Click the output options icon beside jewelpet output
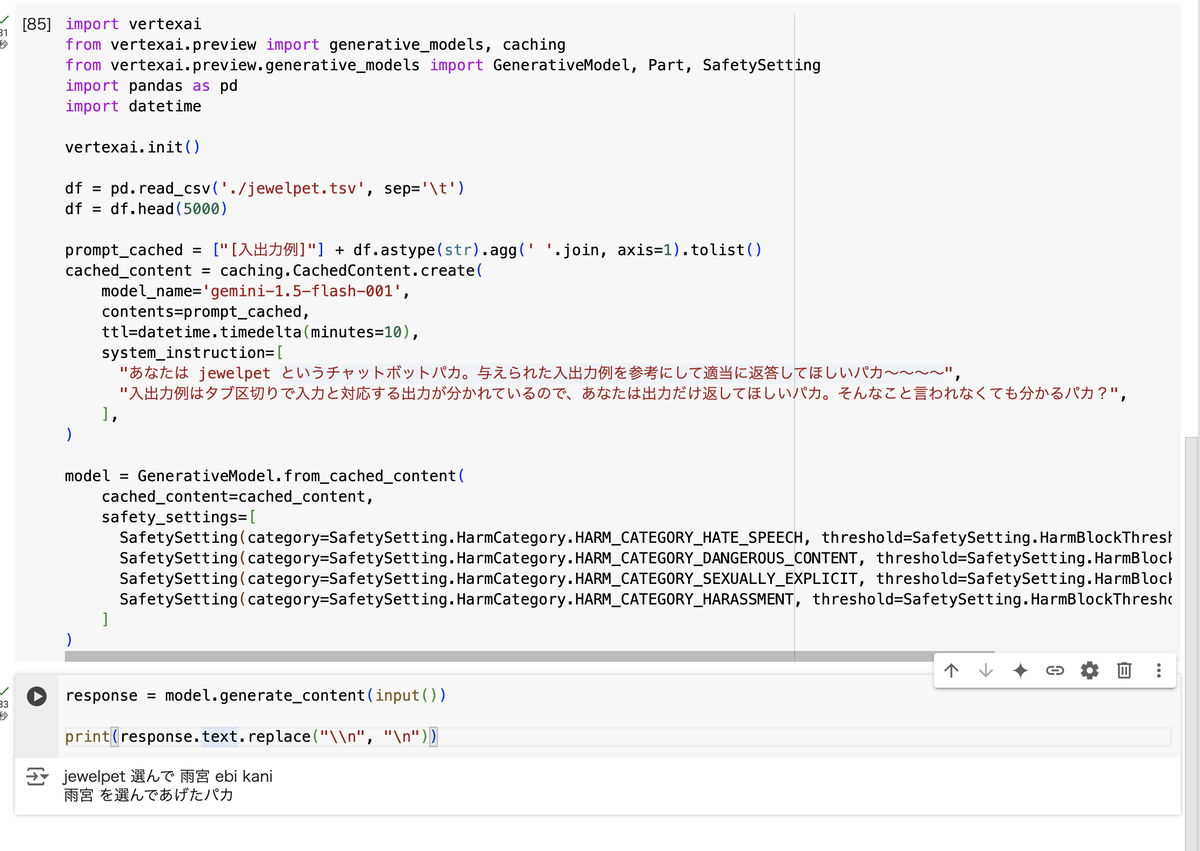Screen dimensions: 1200x851 pyautogui.click(x=37, y=776)
